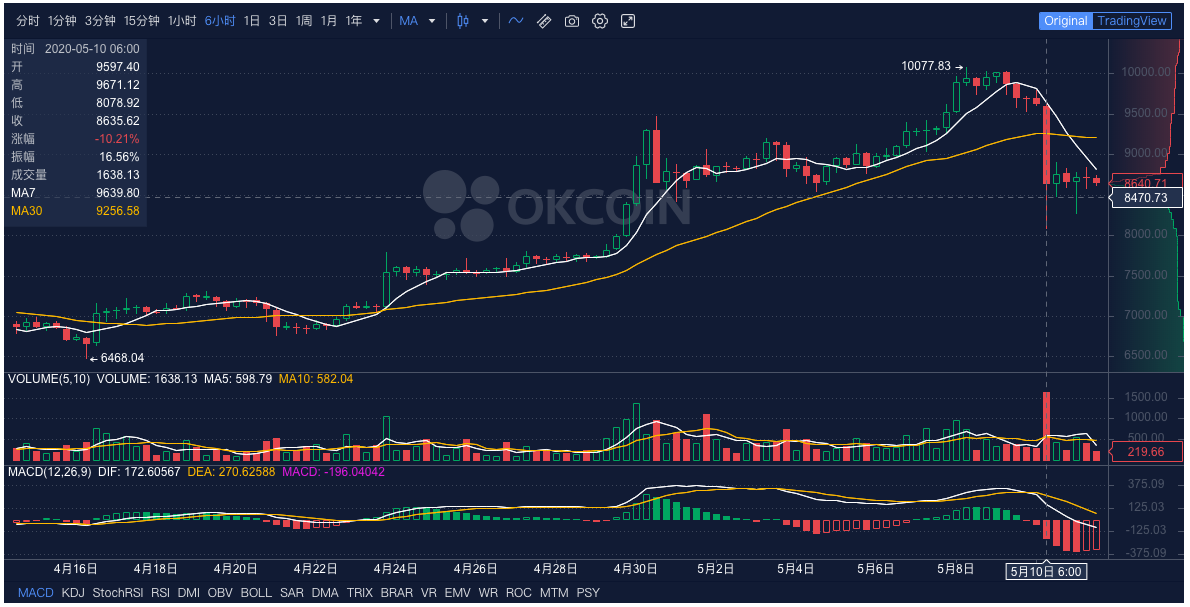Switch chart engine to TradingView
1190x607 pixels.
(x=1133, y=20)
